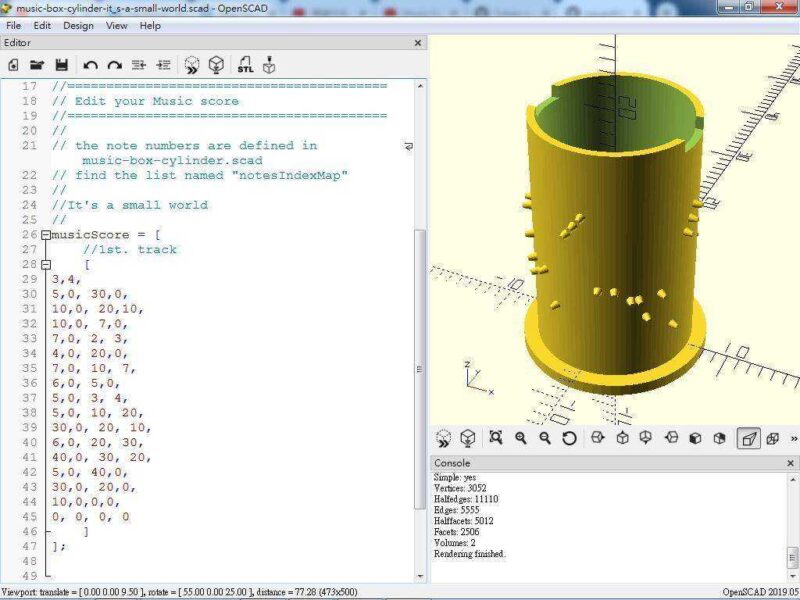Screen dimensions: 800x600
Task: Click code line "7,0, 2, 3,"
Action: pos(90,338)
